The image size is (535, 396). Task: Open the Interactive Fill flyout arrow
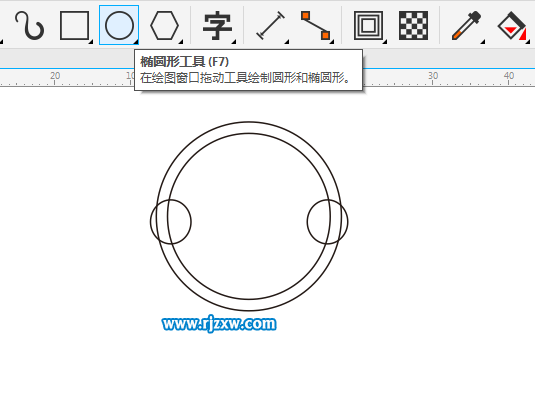coord(528,42)
